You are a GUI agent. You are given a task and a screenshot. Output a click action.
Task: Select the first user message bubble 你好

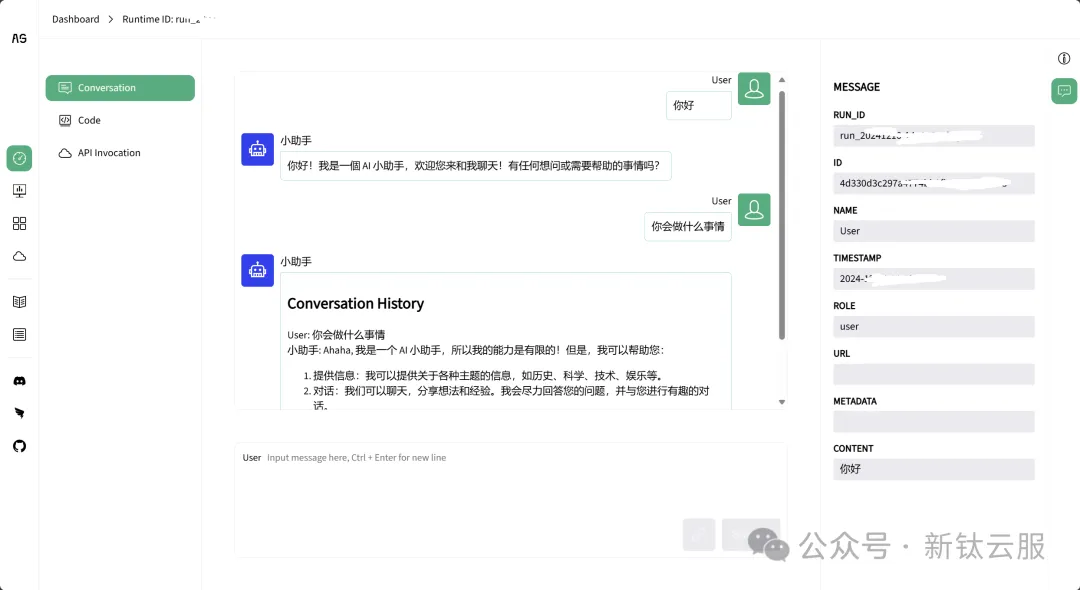[x=698, y=105]
